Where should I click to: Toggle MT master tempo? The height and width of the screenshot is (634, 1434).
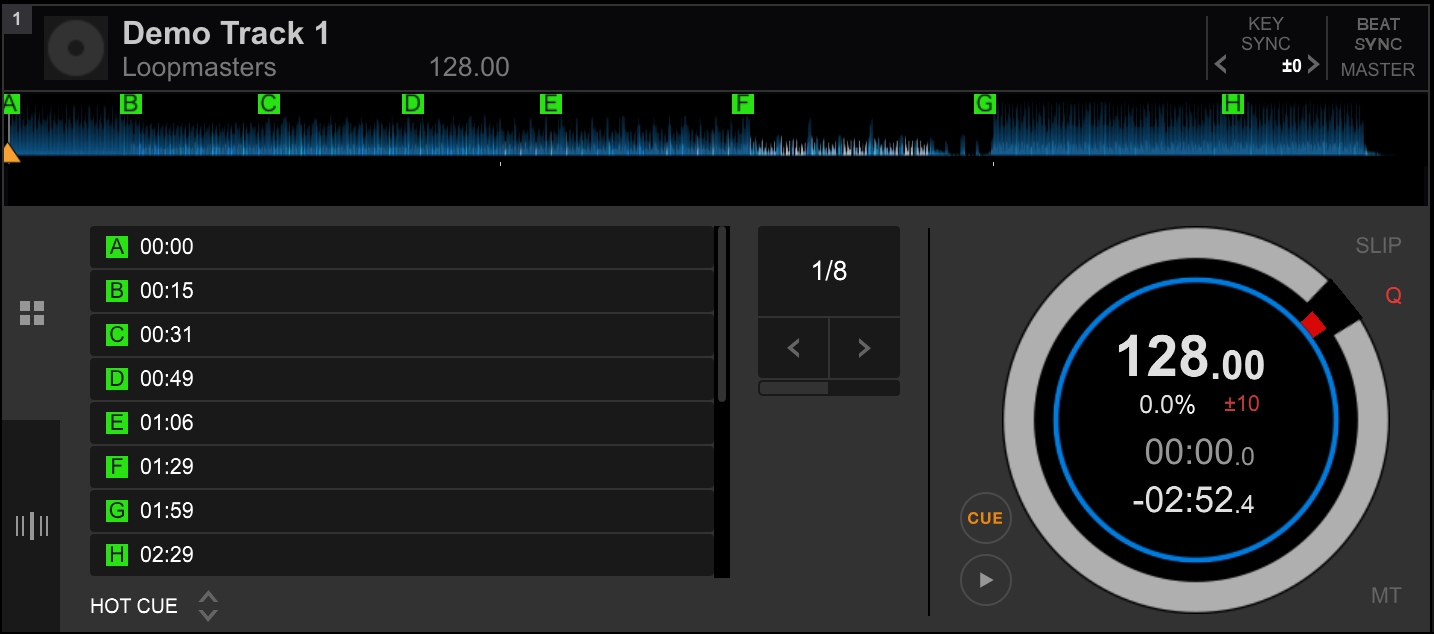pyautogui.click(x=1385, y=596)
